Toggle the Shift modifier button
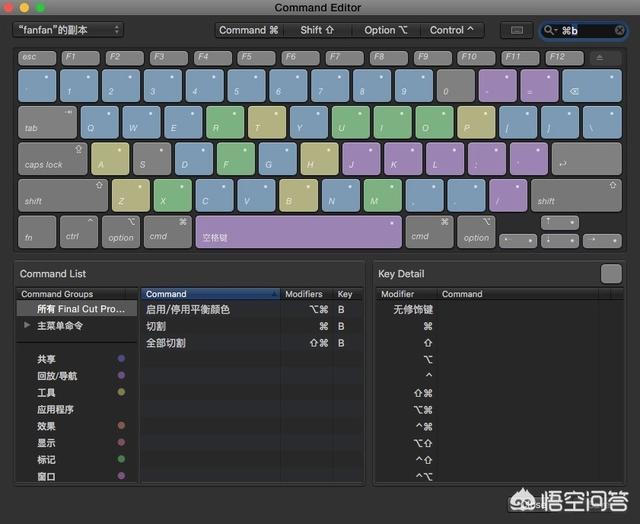Viewport: 640px width, 524px height. tap(317, 30)
